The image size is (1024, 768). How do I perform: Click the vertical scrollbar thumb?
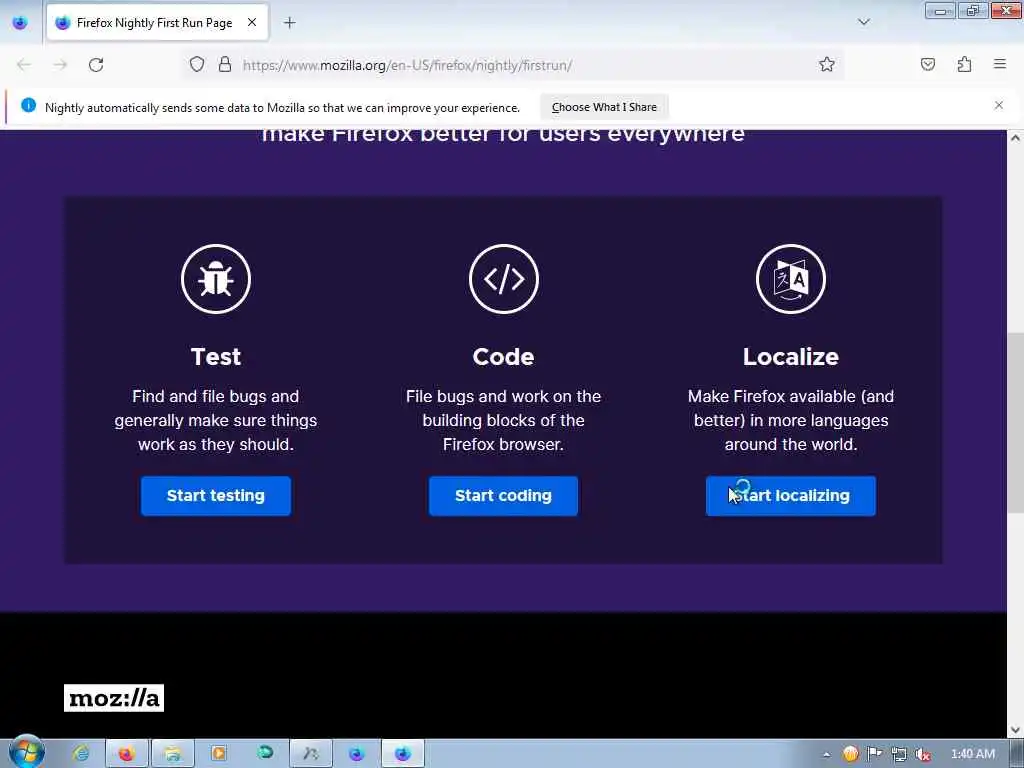[1016, 423]
